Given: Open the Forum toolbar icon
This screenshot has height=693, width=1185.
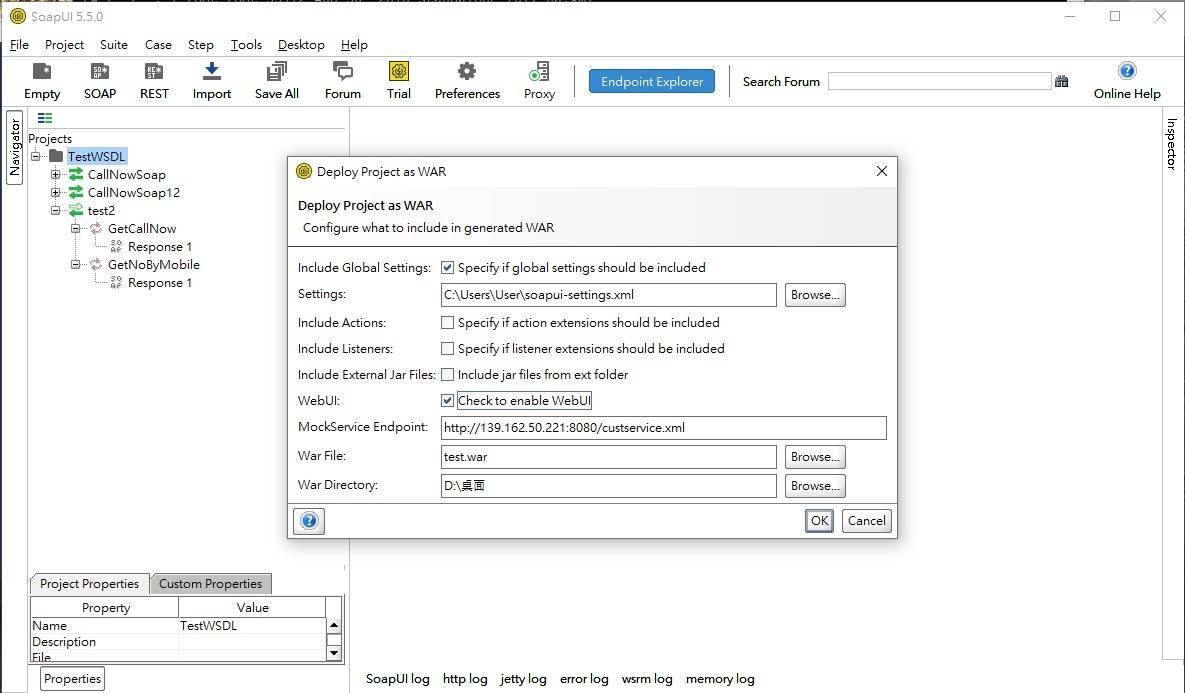Looking at the screenshot, I should pyautogui.click(x=342, y=72).
